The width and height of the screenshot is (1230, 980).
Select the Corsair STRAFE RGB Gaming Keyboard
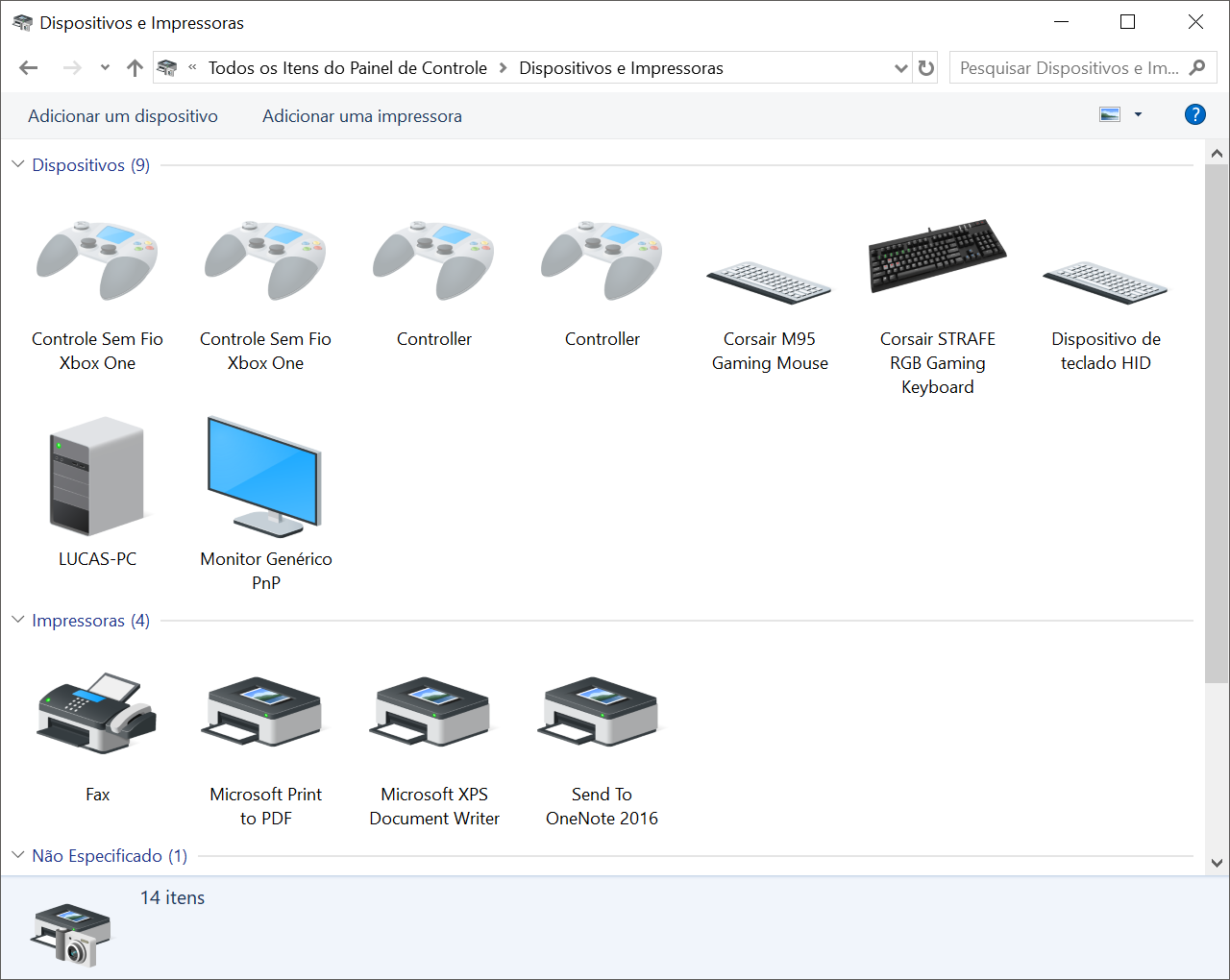937,306
